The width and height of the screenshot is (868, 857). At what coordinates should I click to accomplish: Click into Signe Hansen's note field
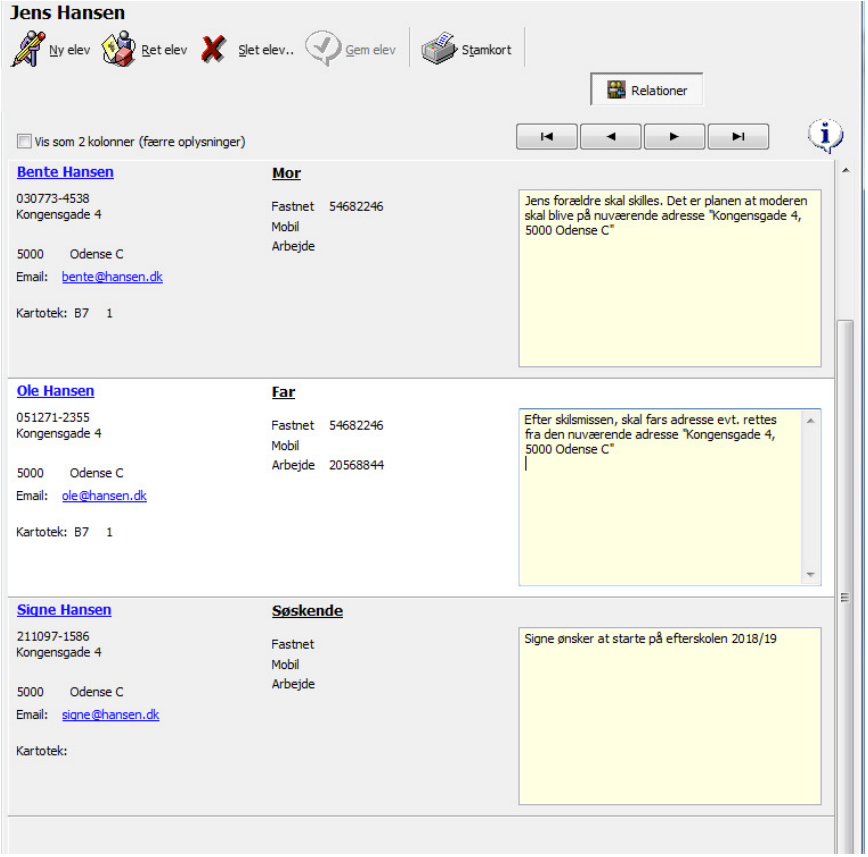[x=670, y=716]
